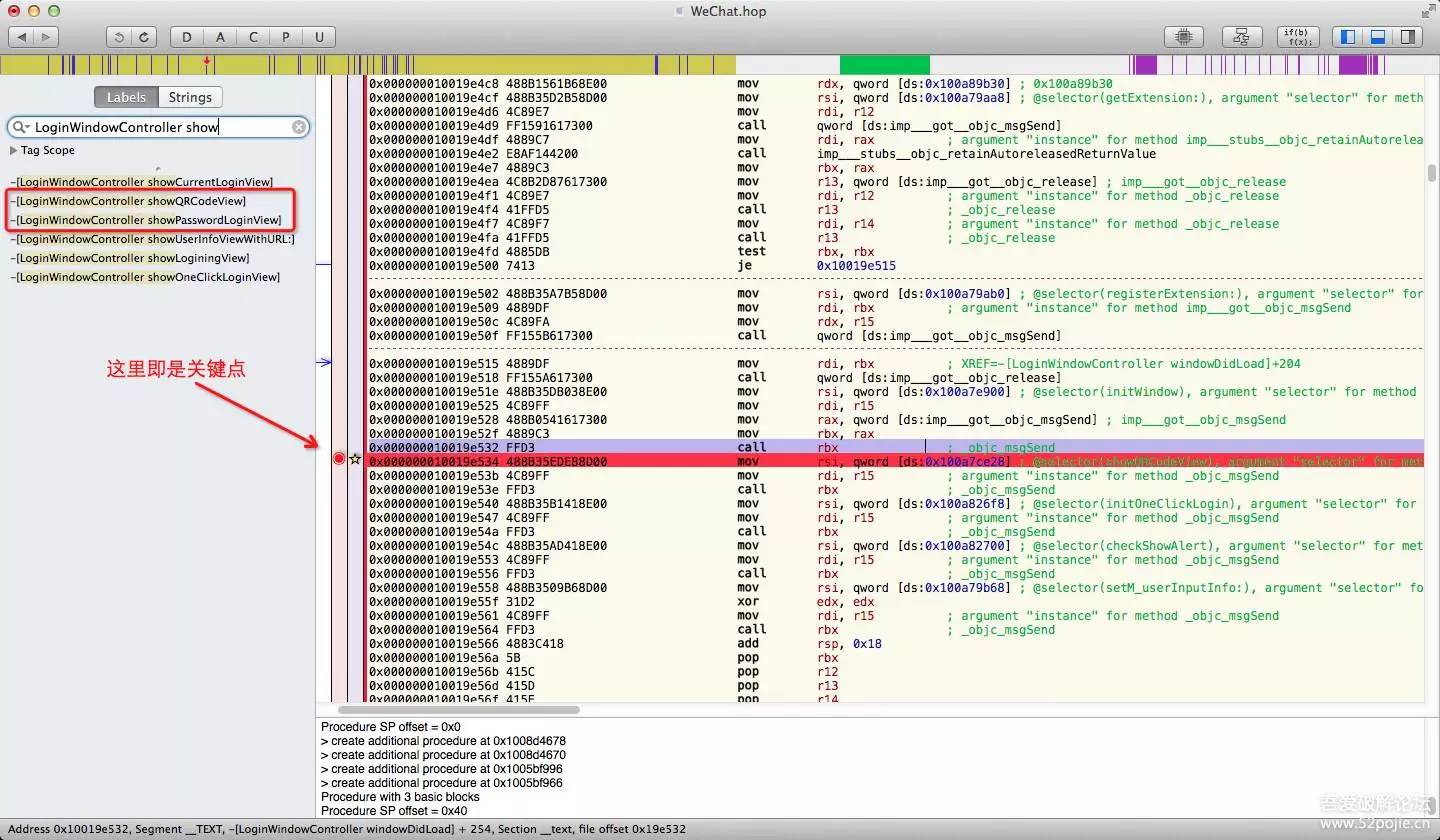Click log line 'Procedure with 3 basic blocks'
Viewport: 1440px width, 840px height.
[400, 797]
